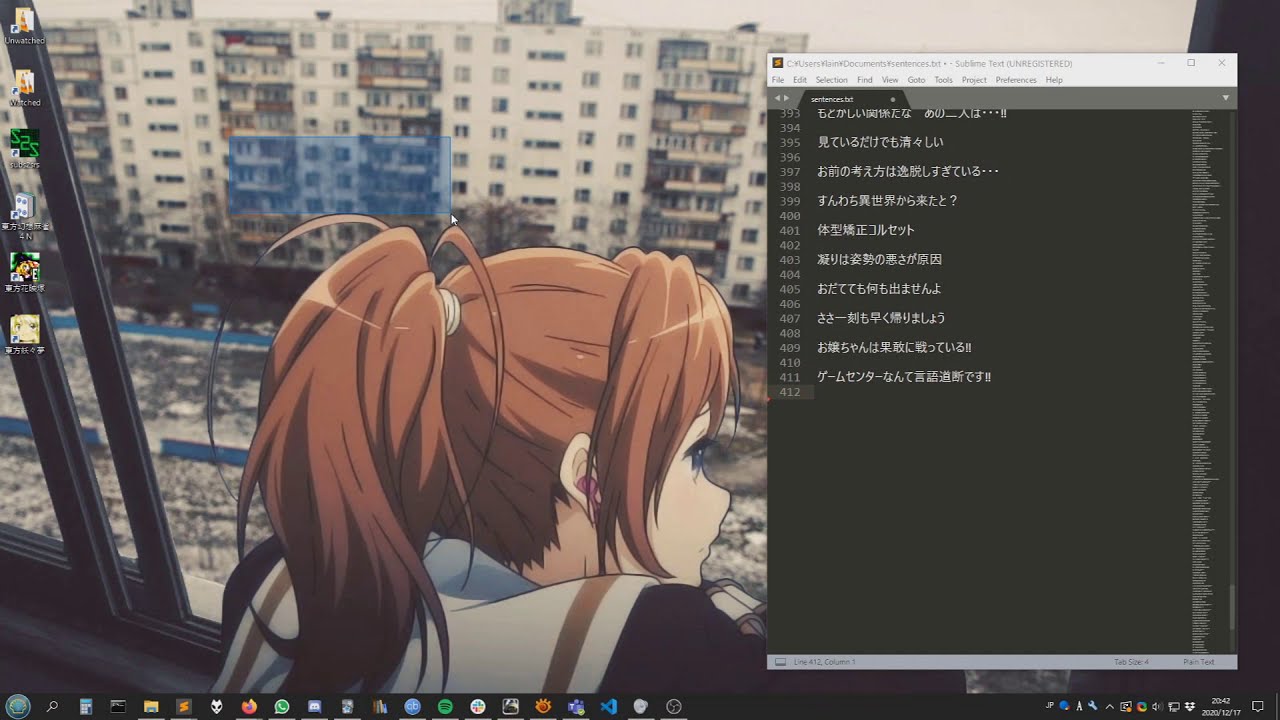This screenshot has width=1280, height=720.
Task: Open the Watched desktop shortcut
Action: pyautogui.click(x=24, y=88)
